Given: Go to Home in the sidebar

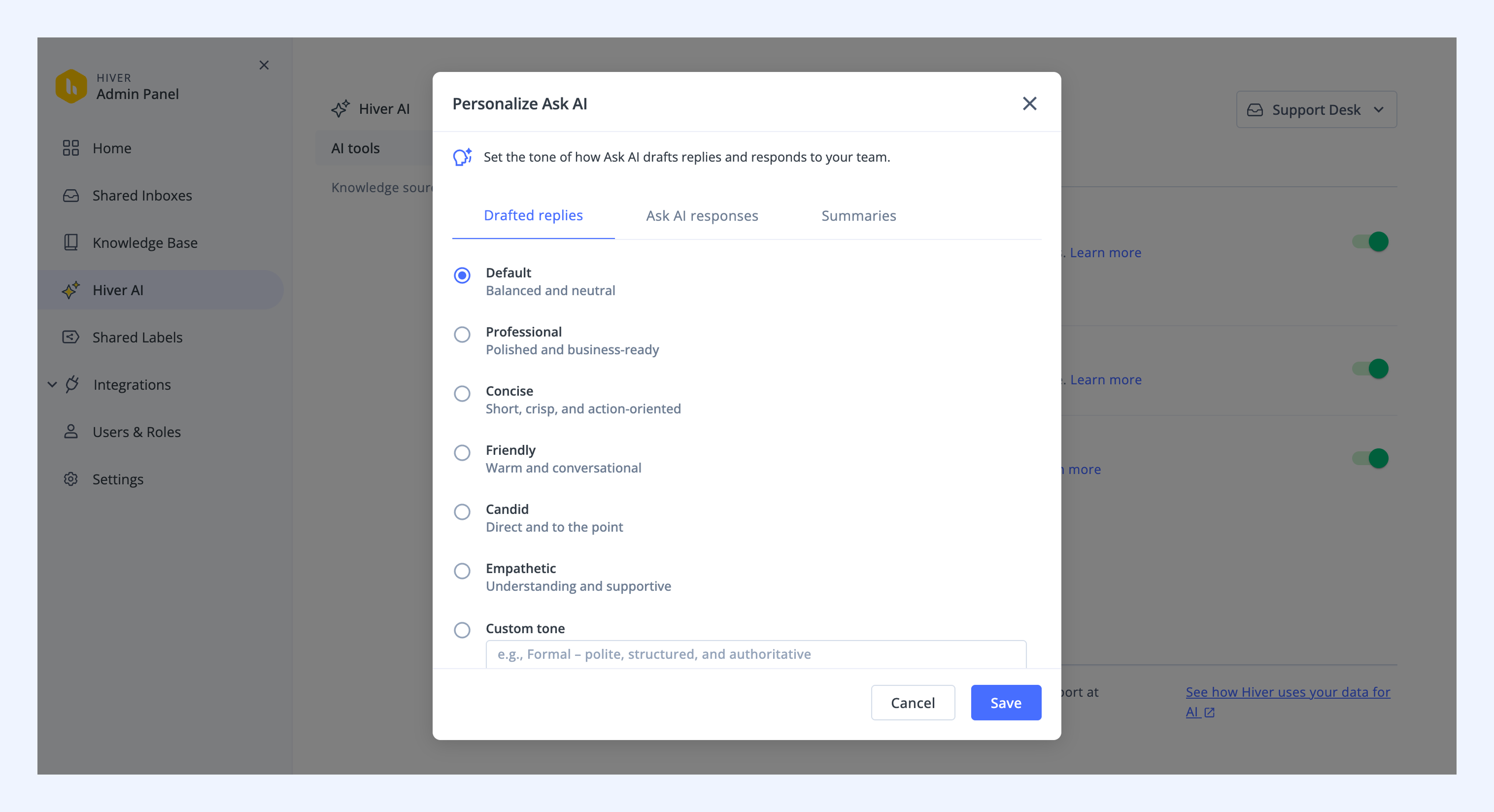Looking at the screenshot, I should (x=112, y=148).
